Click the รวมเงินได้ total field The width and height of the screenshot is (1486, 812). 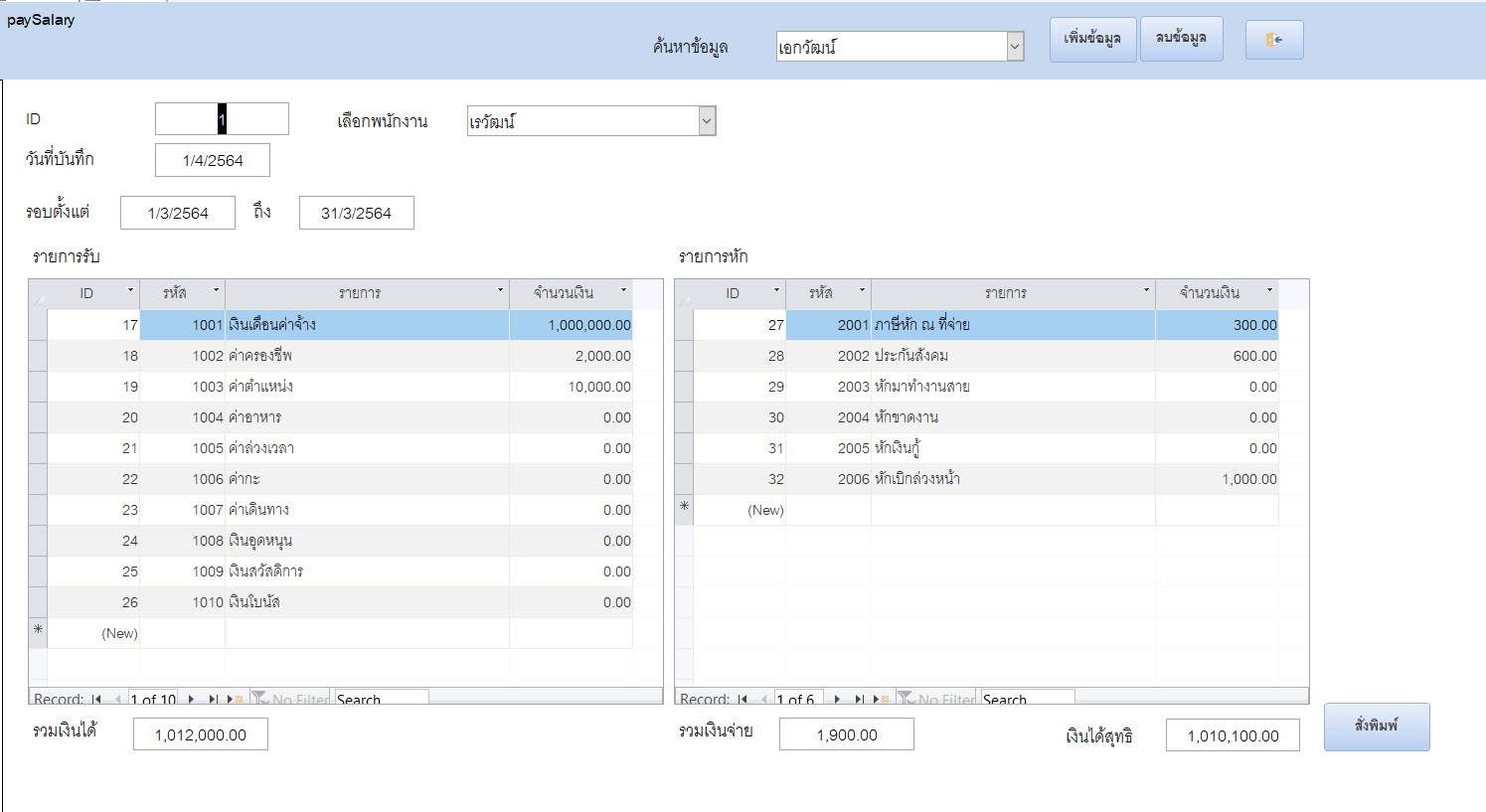201,734
